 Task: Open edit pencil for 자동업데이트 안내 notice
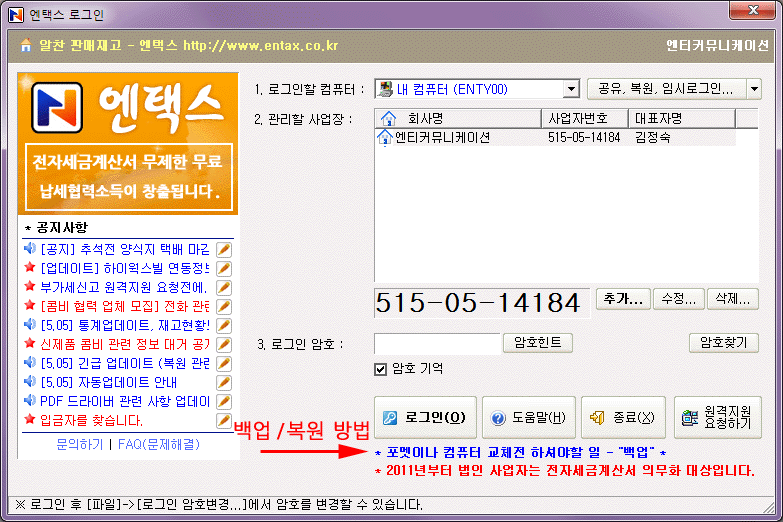[x=224, y=382]
